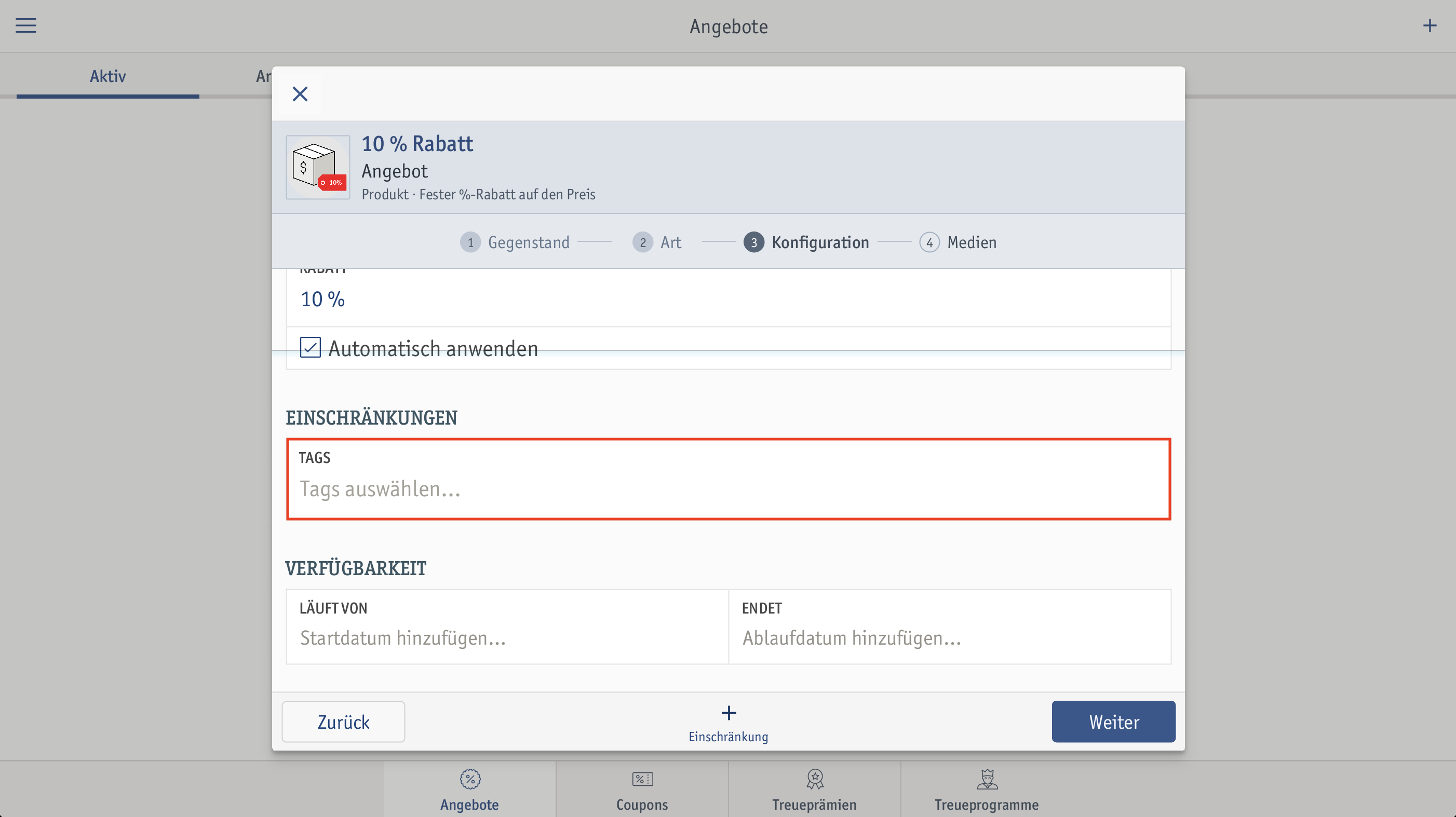This screenshot has height=817, width=1456.
Task: Close the offer dialog with X
Action: pos(300,94)
